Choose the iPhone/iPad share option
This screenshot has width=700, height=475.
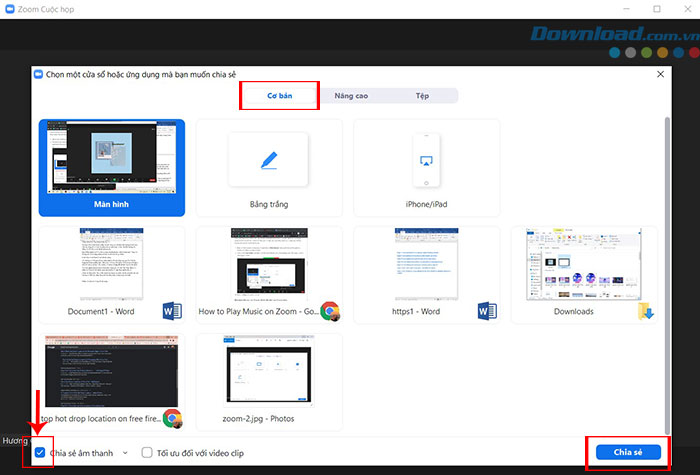[426, 168]
